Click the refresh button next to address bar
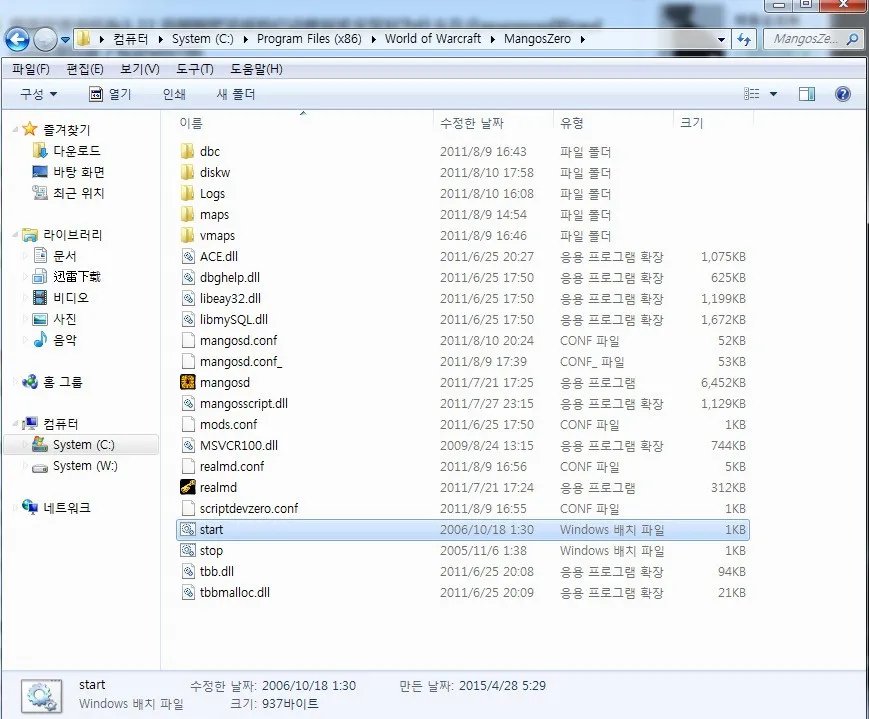 coord(743,39)
